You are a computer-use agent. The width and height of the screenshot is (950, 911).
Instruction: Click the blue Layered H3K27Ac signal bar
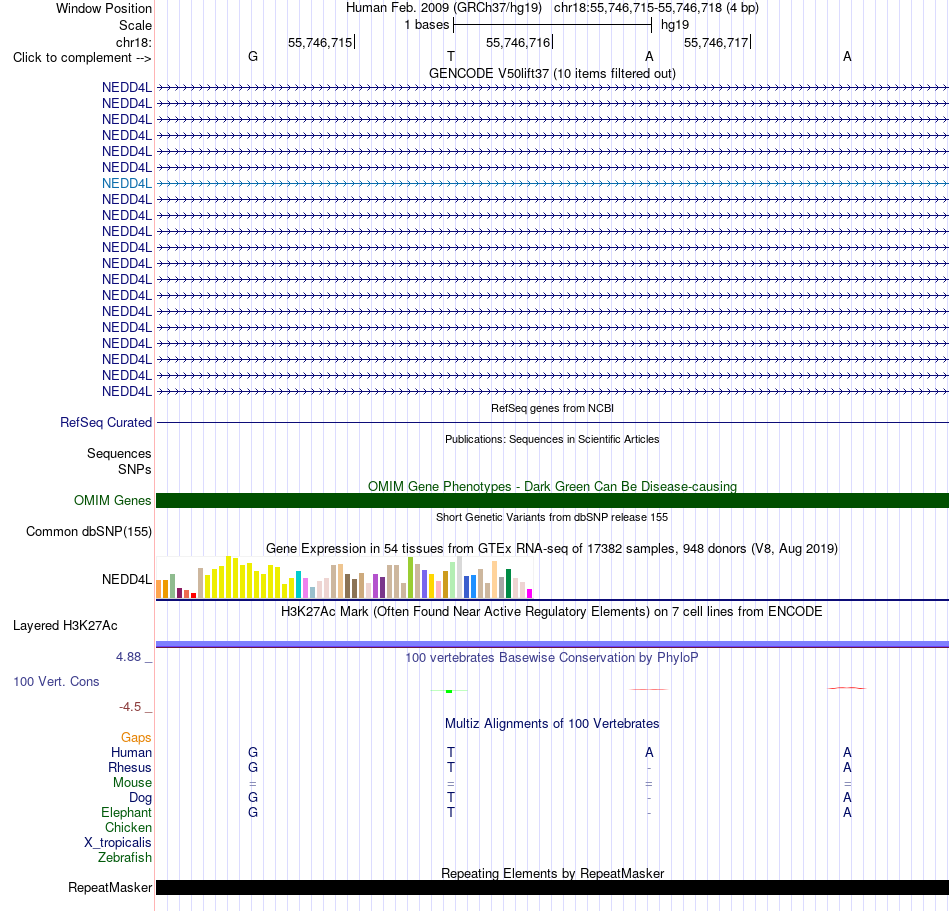552,644
